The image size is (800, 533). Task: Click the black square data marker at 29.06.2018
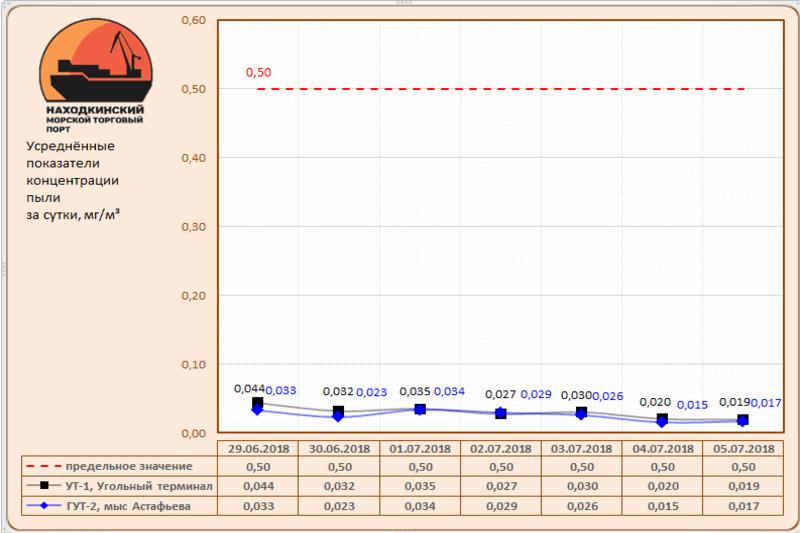(x=258, y=403)
